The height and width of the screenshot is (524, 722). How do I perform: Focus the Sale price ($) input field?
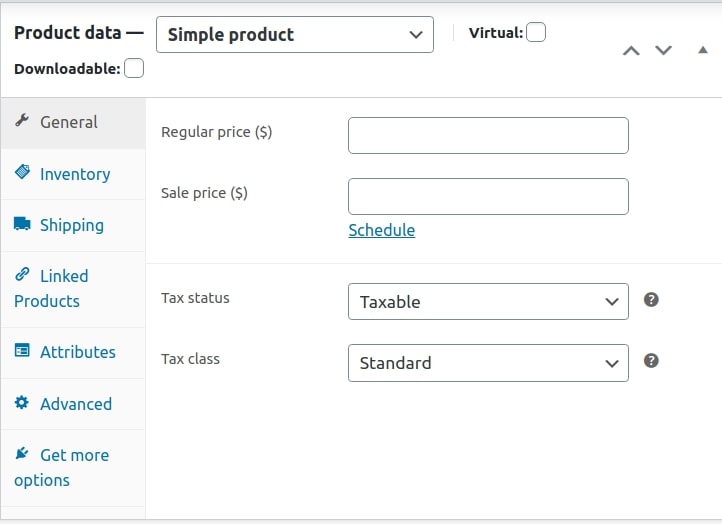(x=488, y=196)
